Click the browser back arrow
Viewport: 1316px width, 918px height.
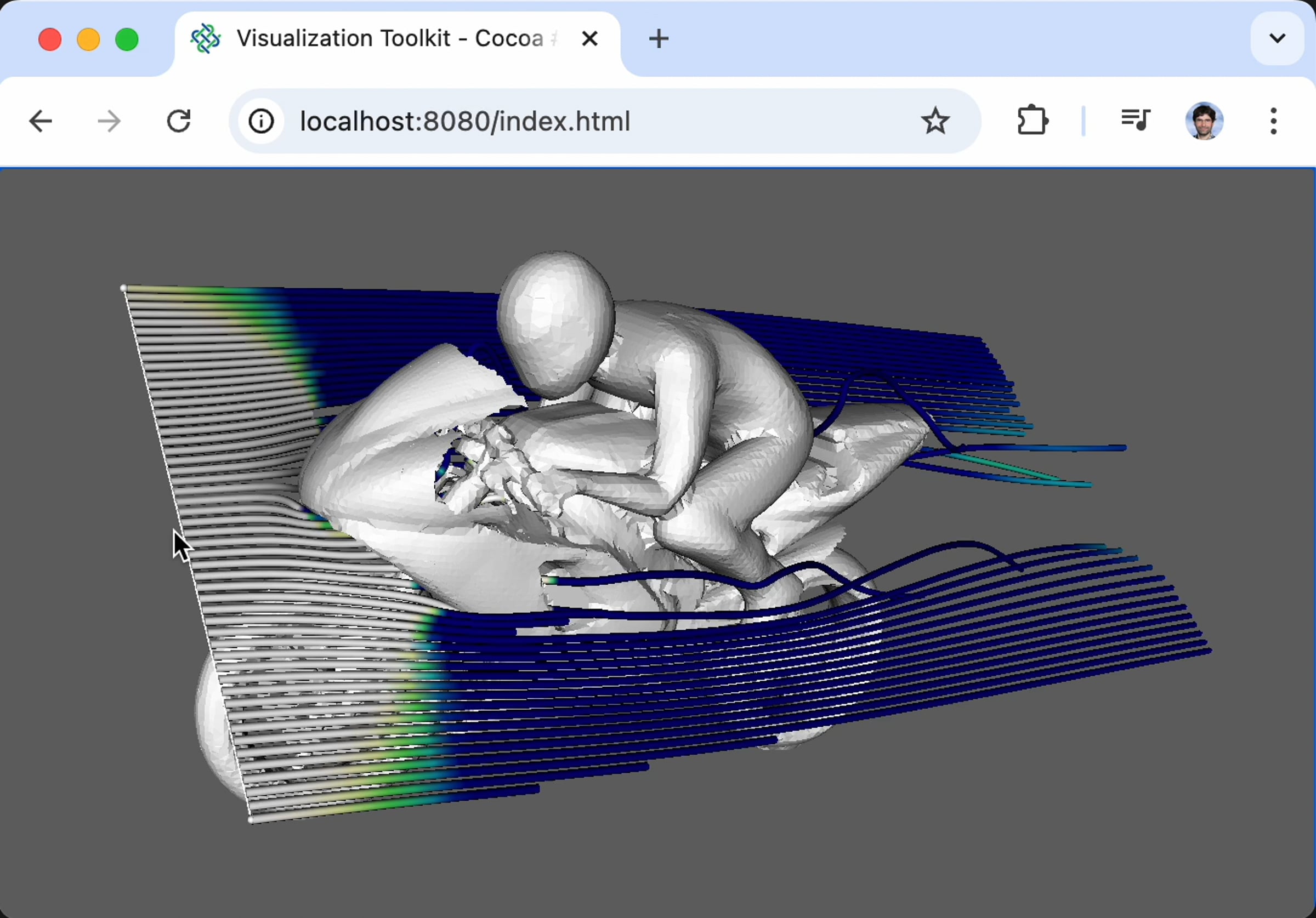click(x=40, y=122)
